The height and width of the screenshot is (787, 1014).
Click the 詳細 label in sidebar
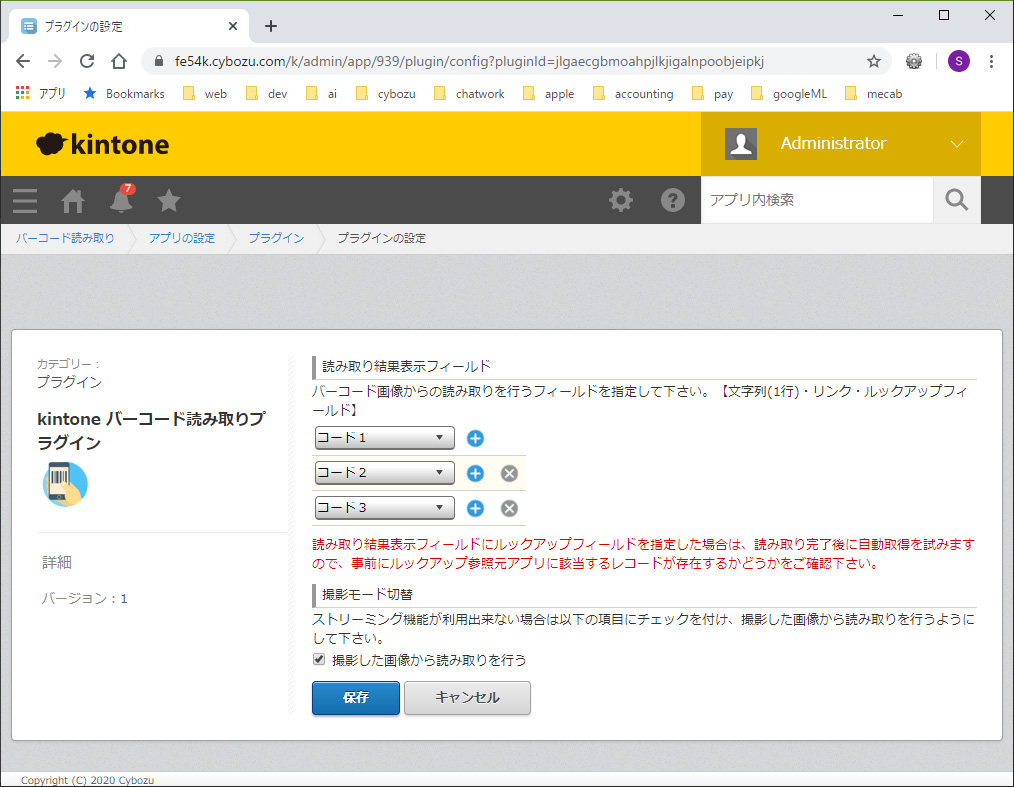(57, 562)
